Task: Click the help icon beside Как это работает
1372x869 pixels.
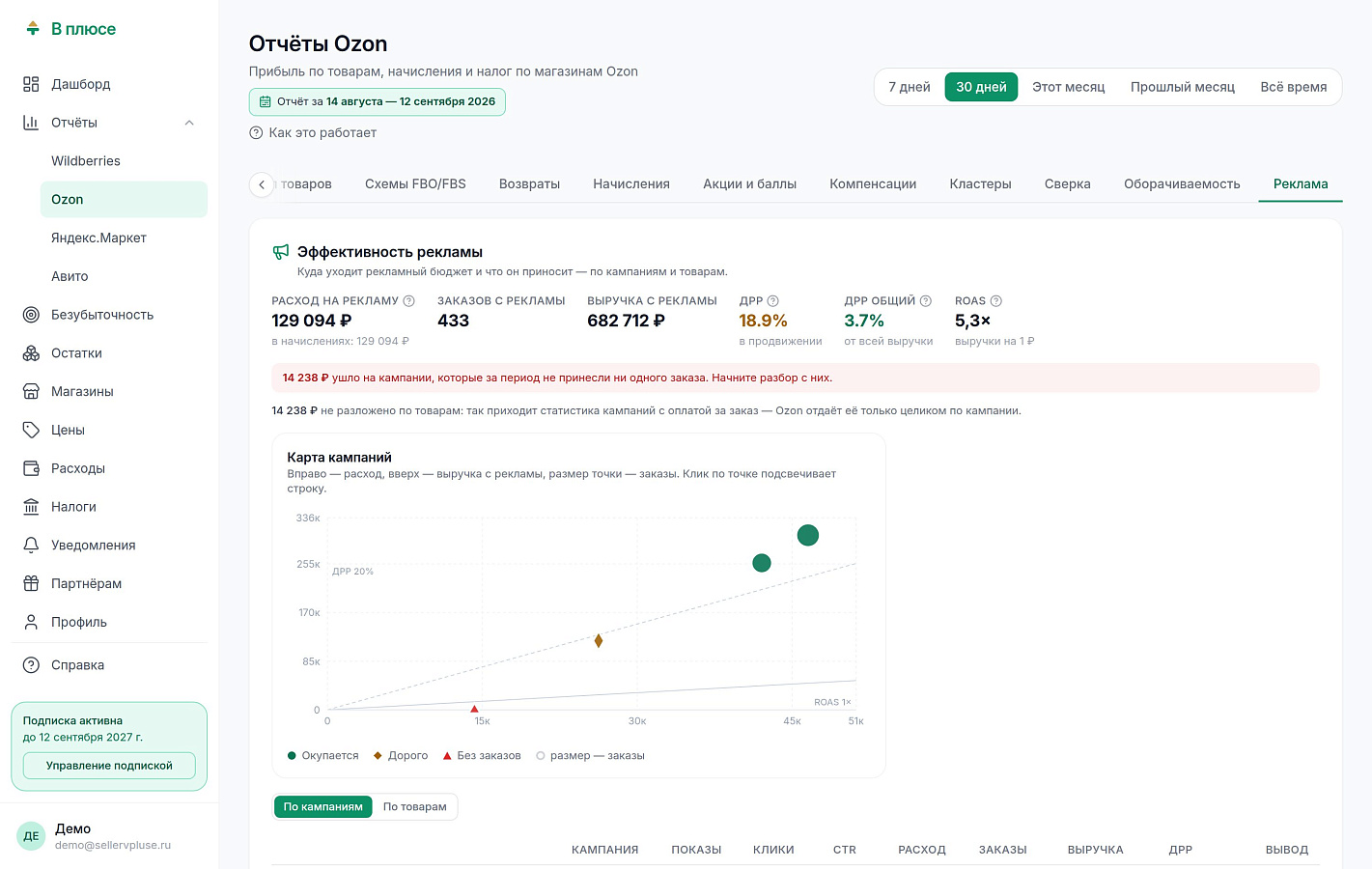Action: tap(256, 133)
